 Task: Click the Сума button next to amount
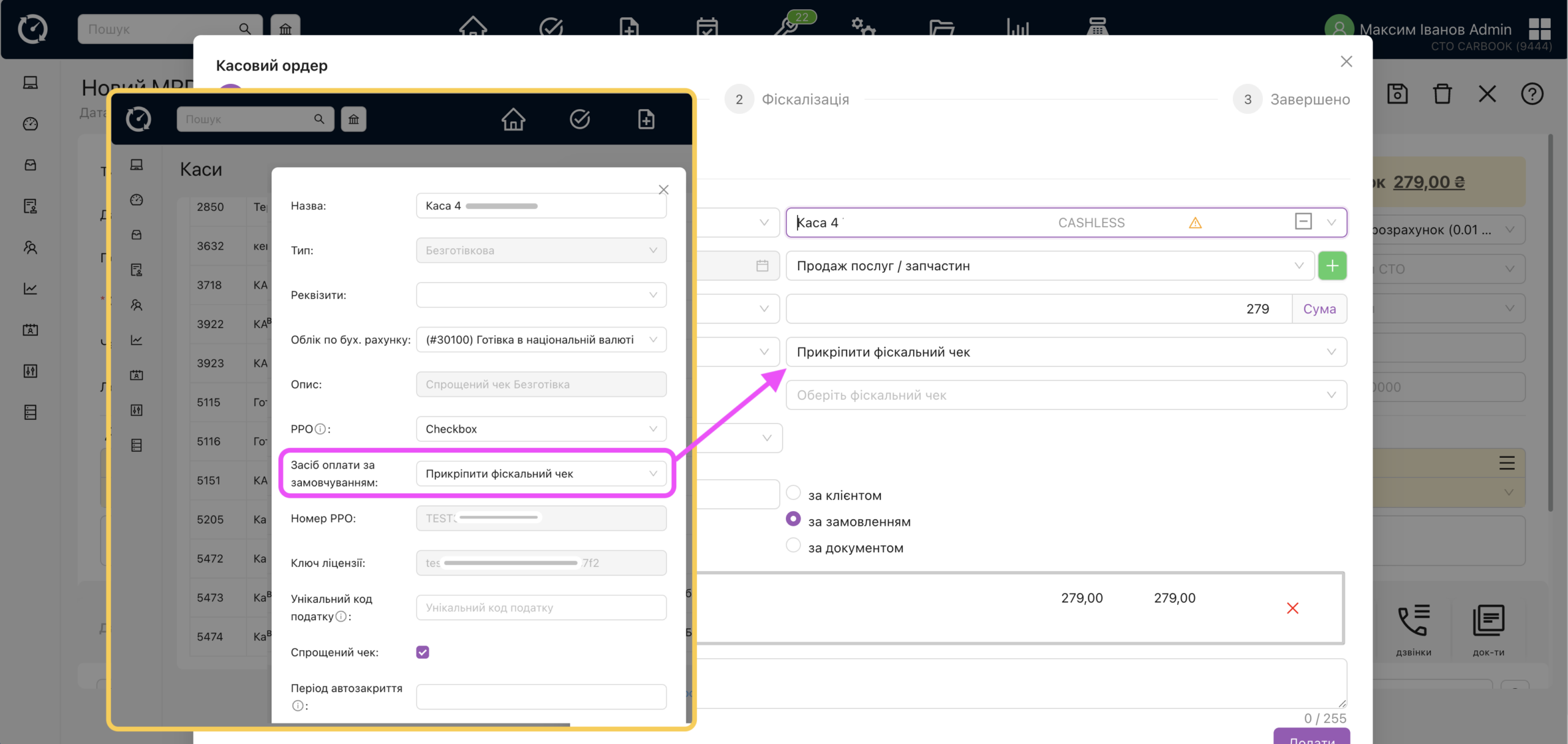point(1319,309)
